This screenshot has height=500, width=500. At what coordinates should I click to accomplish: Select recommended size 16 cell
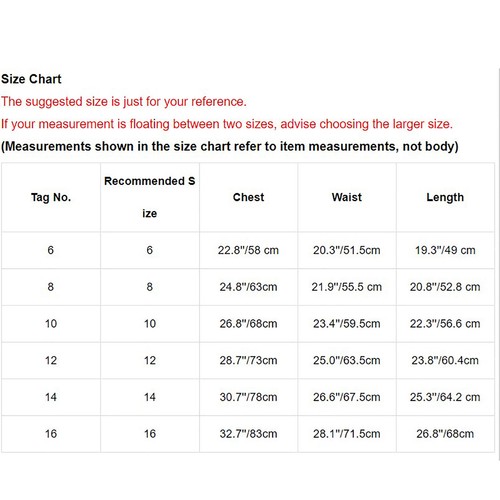point(150,433)
